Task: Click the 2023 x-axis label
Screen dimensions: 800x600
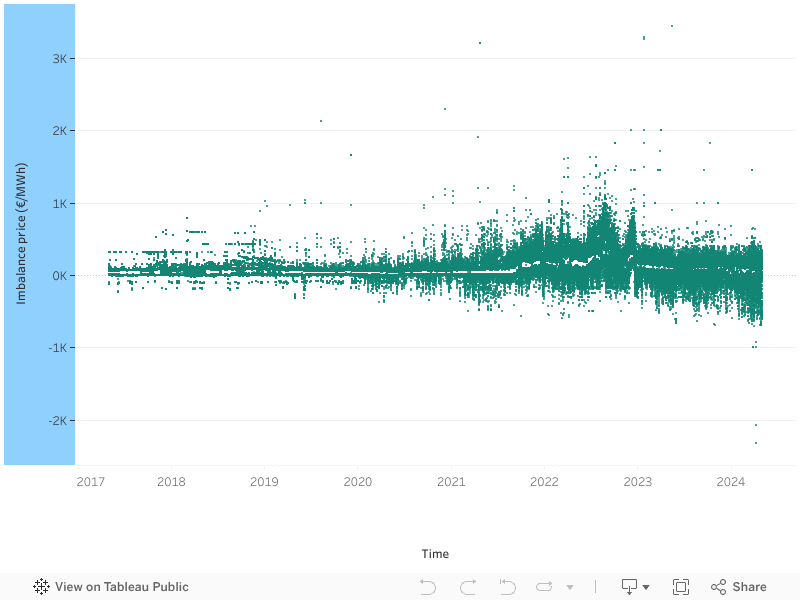Action: (x=638, y=482)
